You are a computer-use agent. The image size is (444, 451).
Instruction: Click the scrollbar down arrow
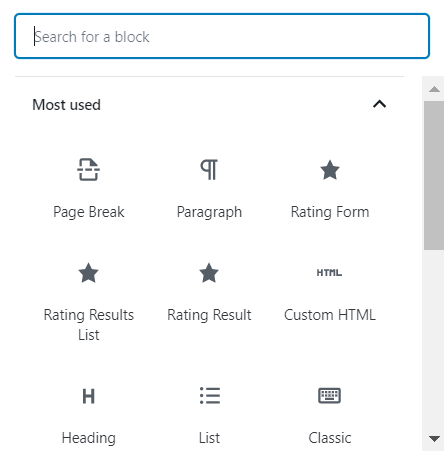[434, 439]
